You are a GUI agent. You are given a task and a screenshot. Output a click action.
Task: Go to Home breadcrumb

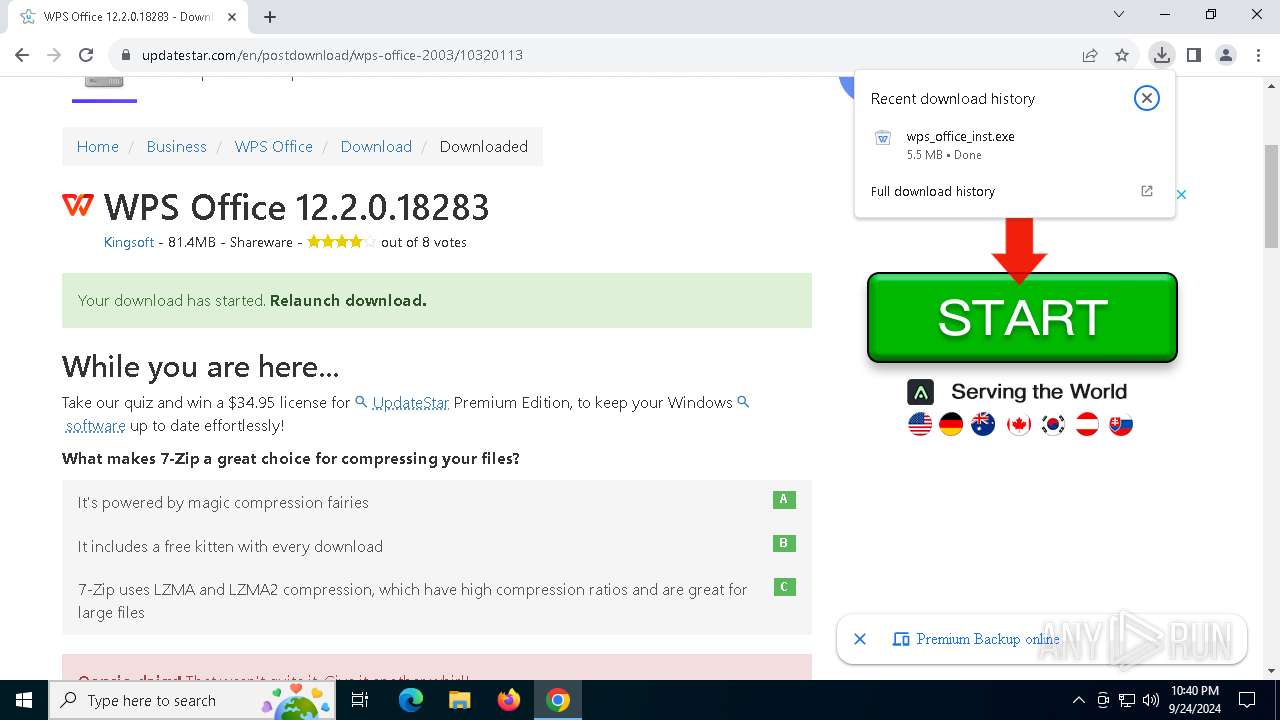pos(98,146)
